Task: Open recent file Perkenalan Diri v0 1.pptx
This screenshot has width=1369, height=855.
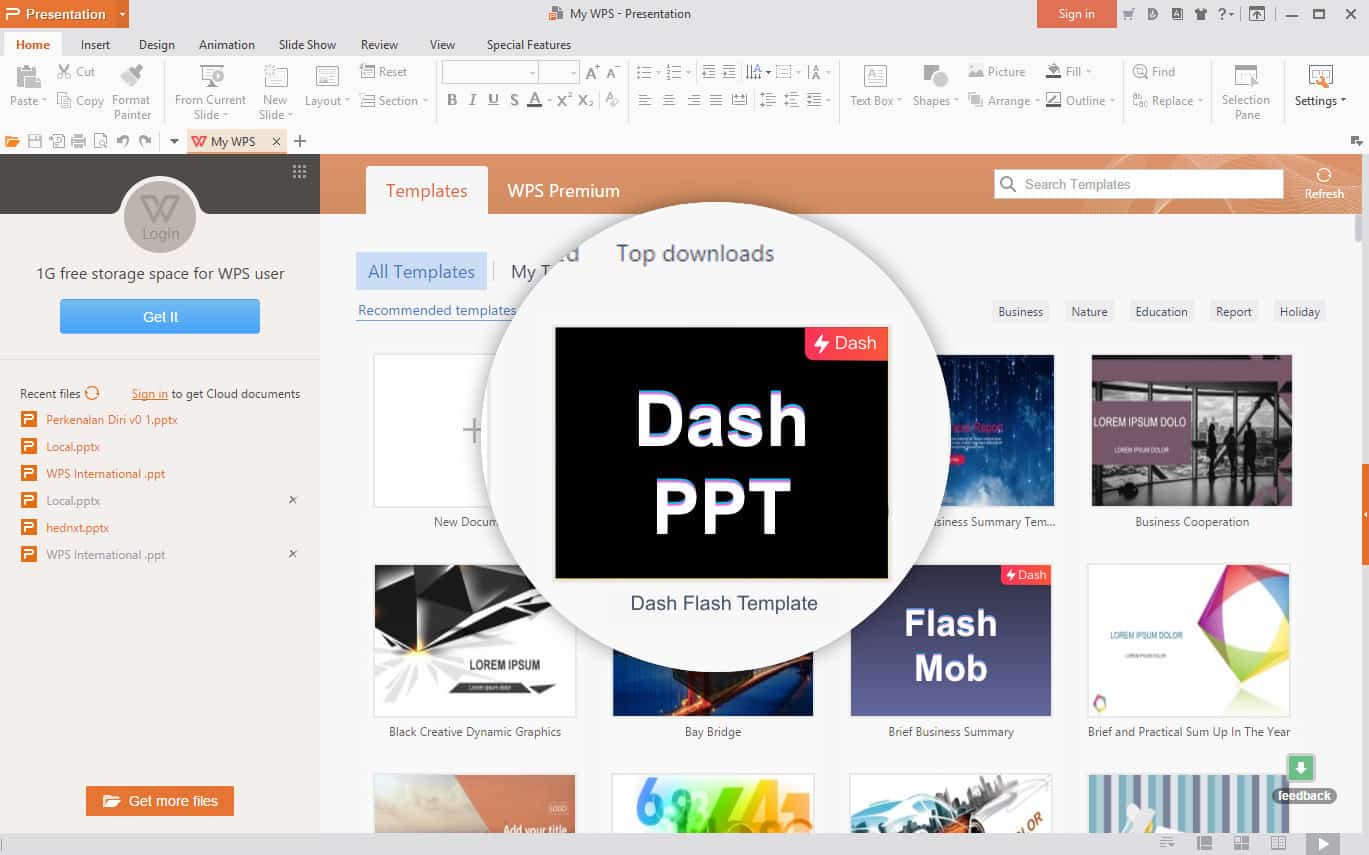Action: pyautogui.click(x=112, y=420)
